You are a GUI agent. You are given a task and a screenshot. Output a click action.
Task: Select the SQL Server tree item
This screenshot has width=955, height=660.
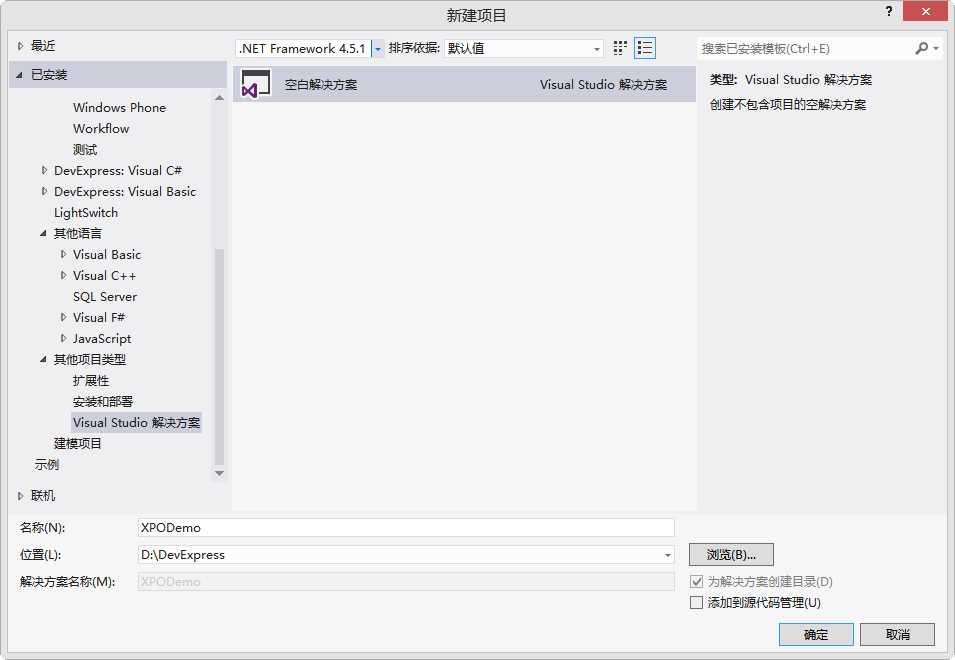point(104,296)
